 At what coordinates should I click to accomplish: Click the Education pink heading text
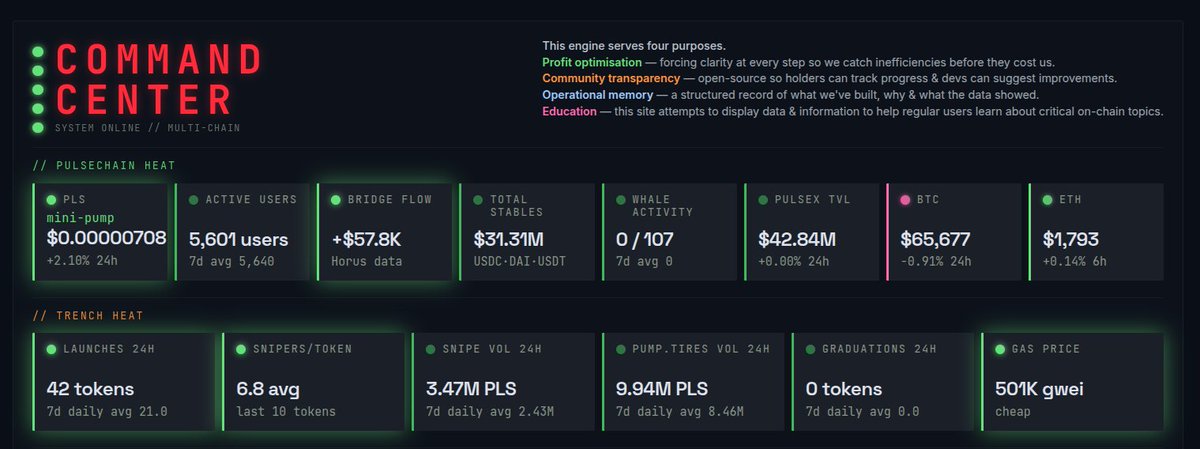[x=570, y=111]
